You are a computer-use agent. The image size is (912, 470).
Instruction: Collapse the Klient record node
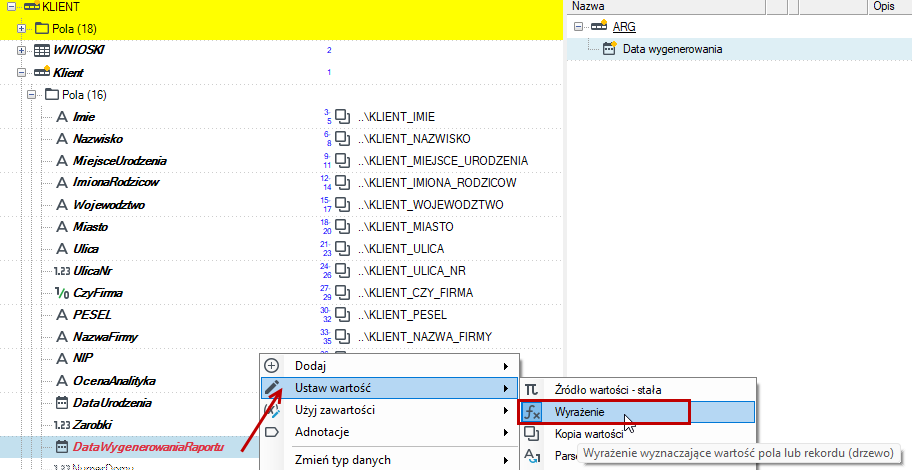(22, 73)
